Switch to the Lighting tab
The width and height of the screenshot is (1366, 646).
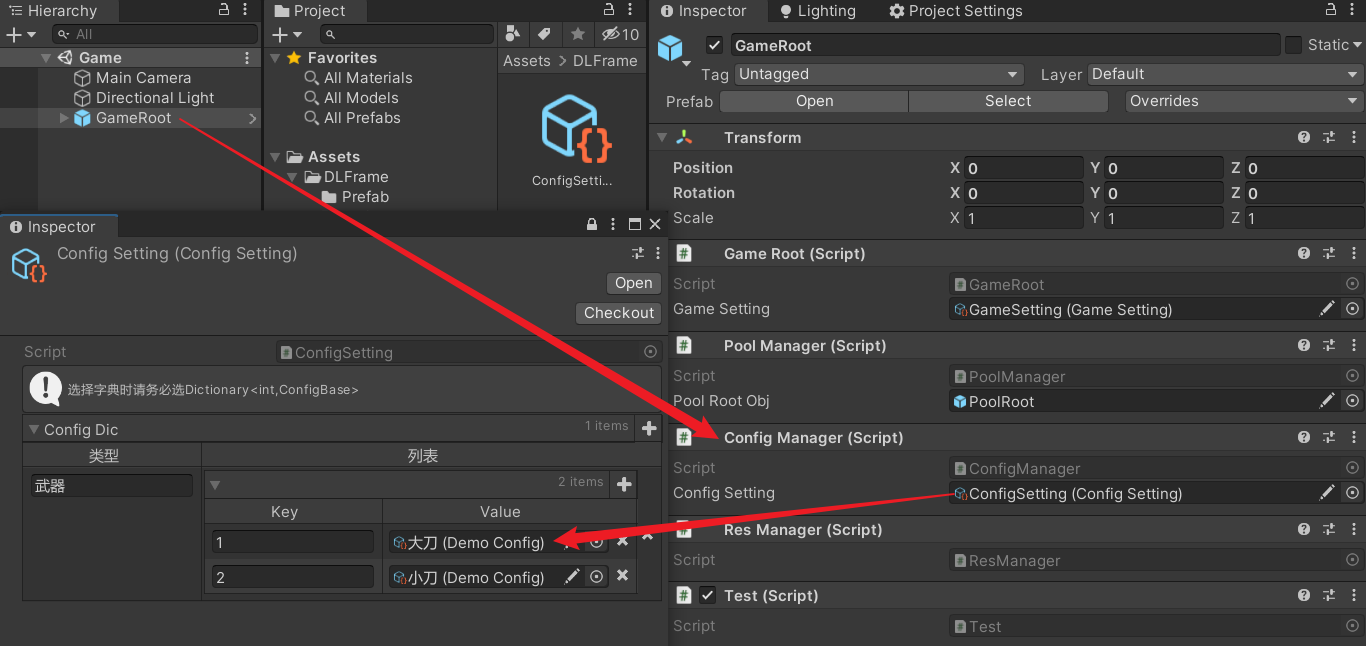pyautogui.click(x=816, y=11)
